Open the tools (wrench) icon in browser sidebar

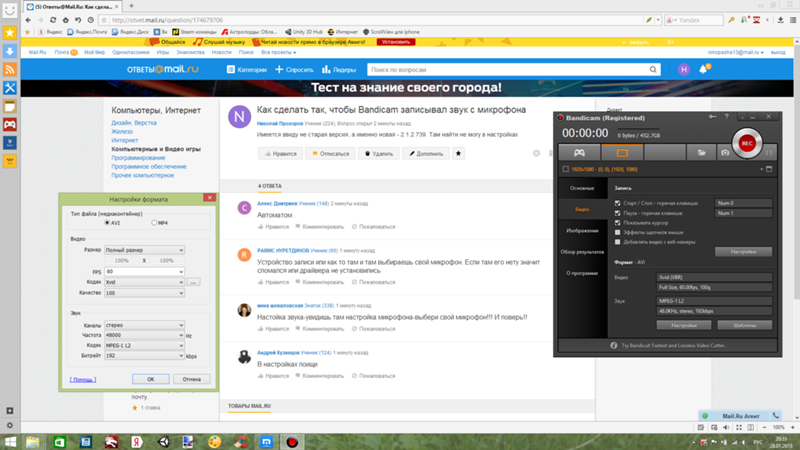(x=10, y=88)
